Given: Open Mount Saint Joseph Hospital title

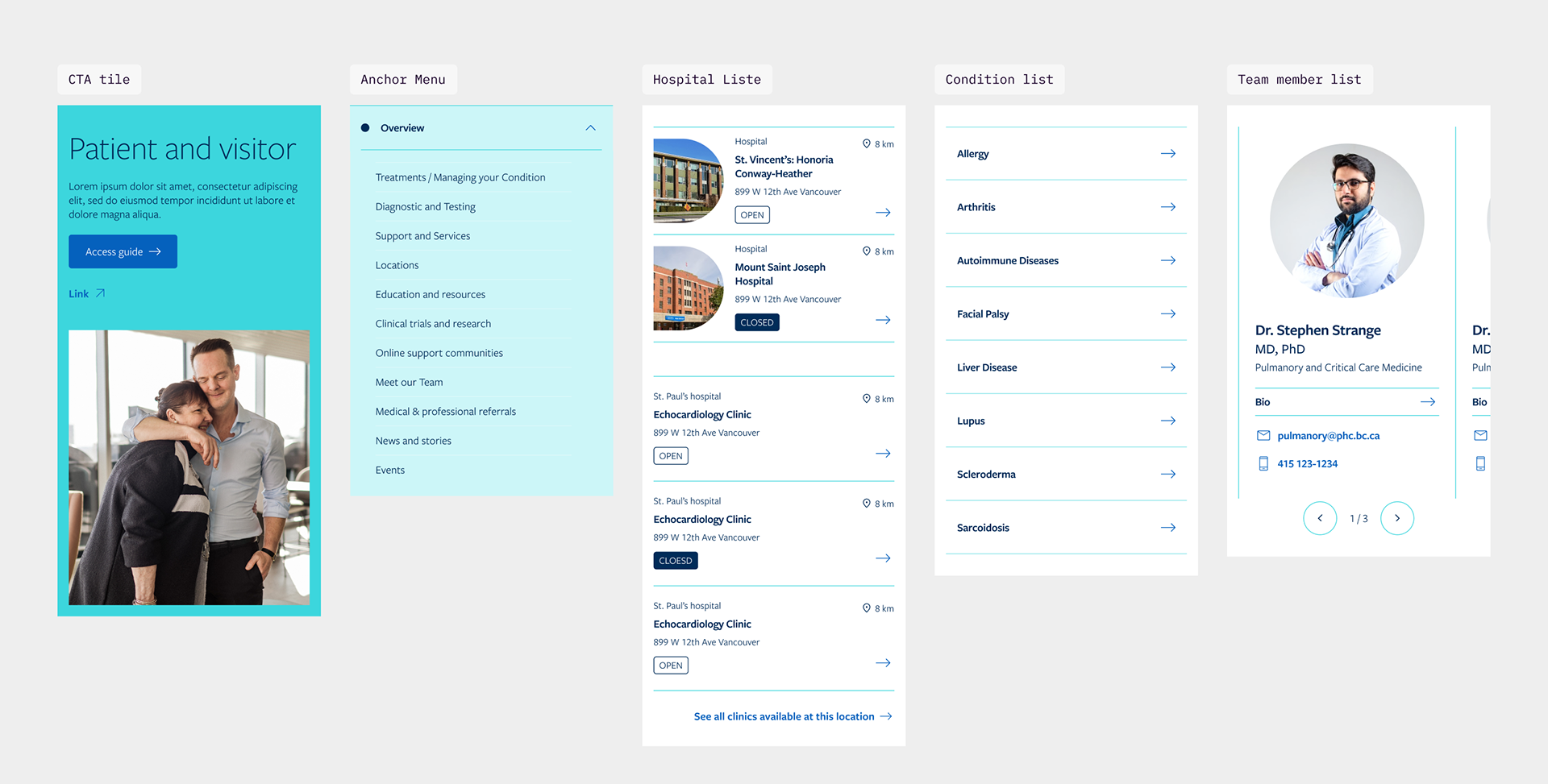Looking at the screenshot, I should (x=780, y=274).
